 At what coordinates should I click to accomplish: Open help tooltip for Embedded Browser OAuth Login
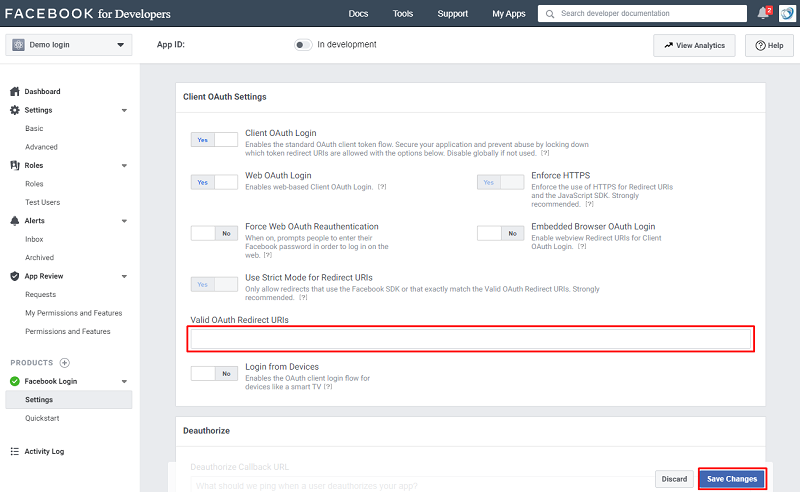(x=582, y=247)
